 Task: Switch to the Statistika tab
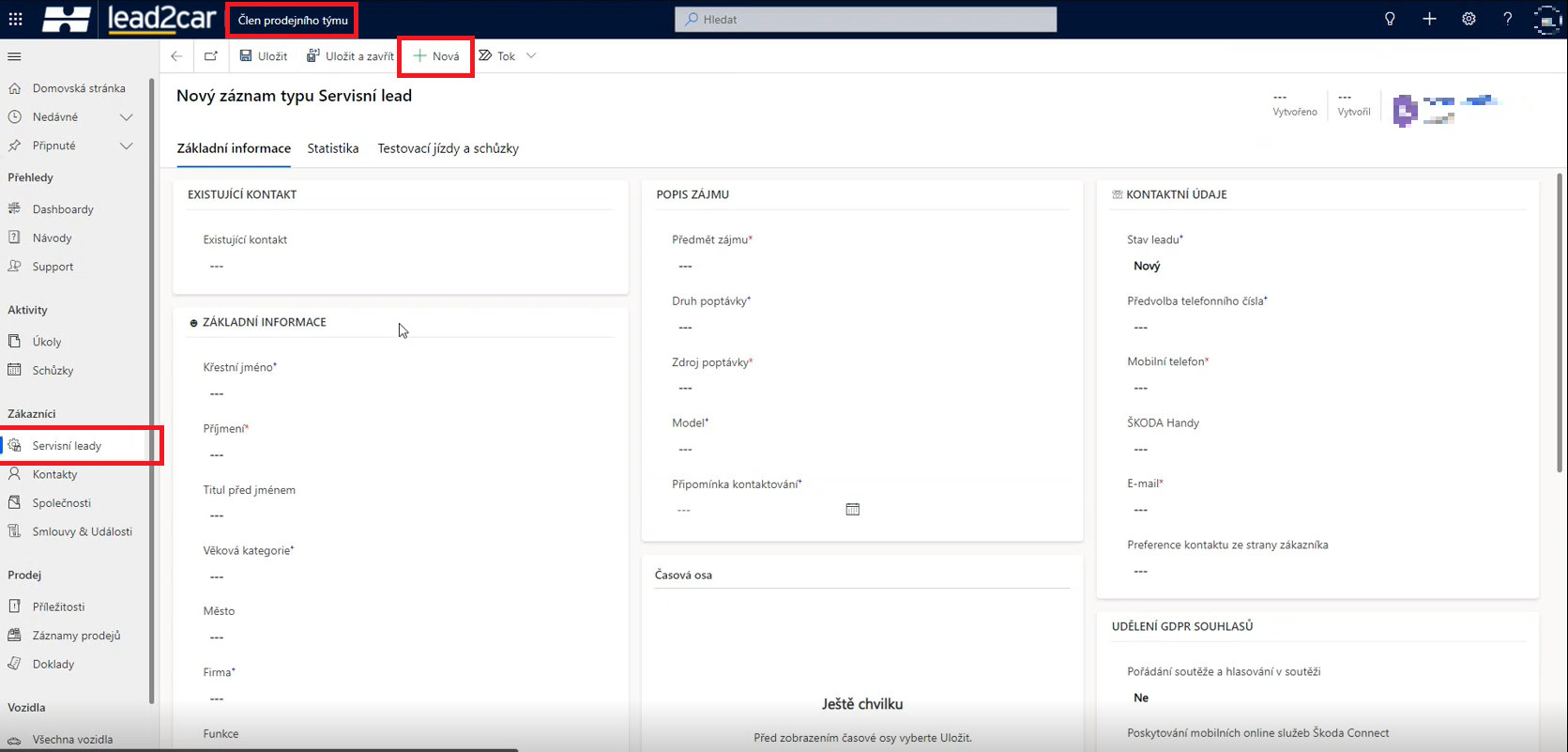[x=333, y=148]
